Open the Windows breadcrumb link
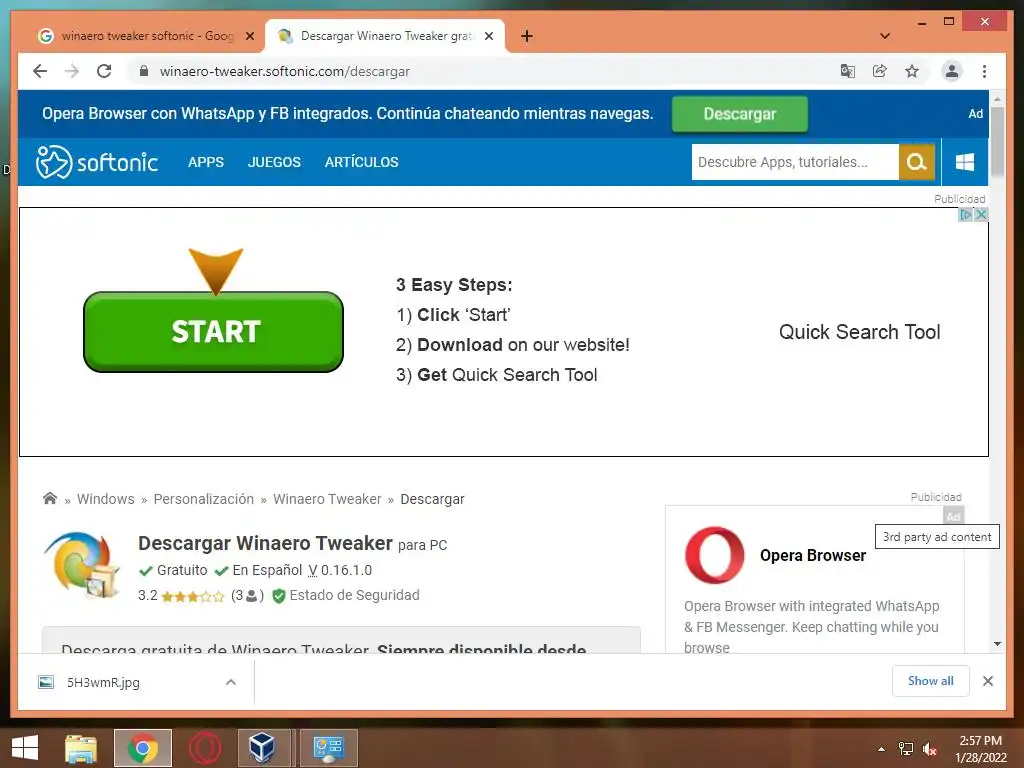 pyautogui.click(x=106, y=499)
